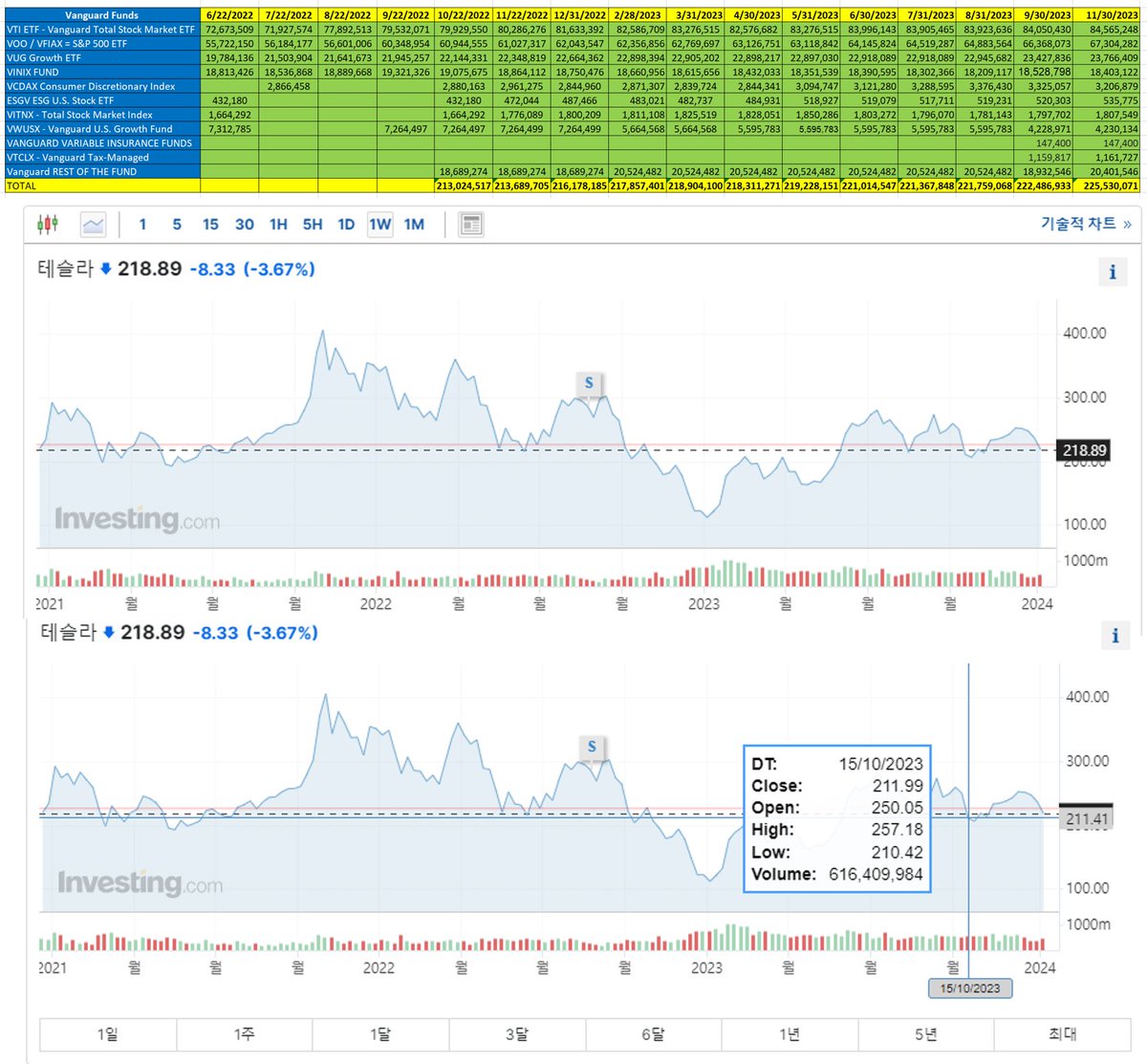Click the 211.41 crosshair price label
Image resolution: width=1147 pixels, height=1064 pixels.
tap(1088, 818)
